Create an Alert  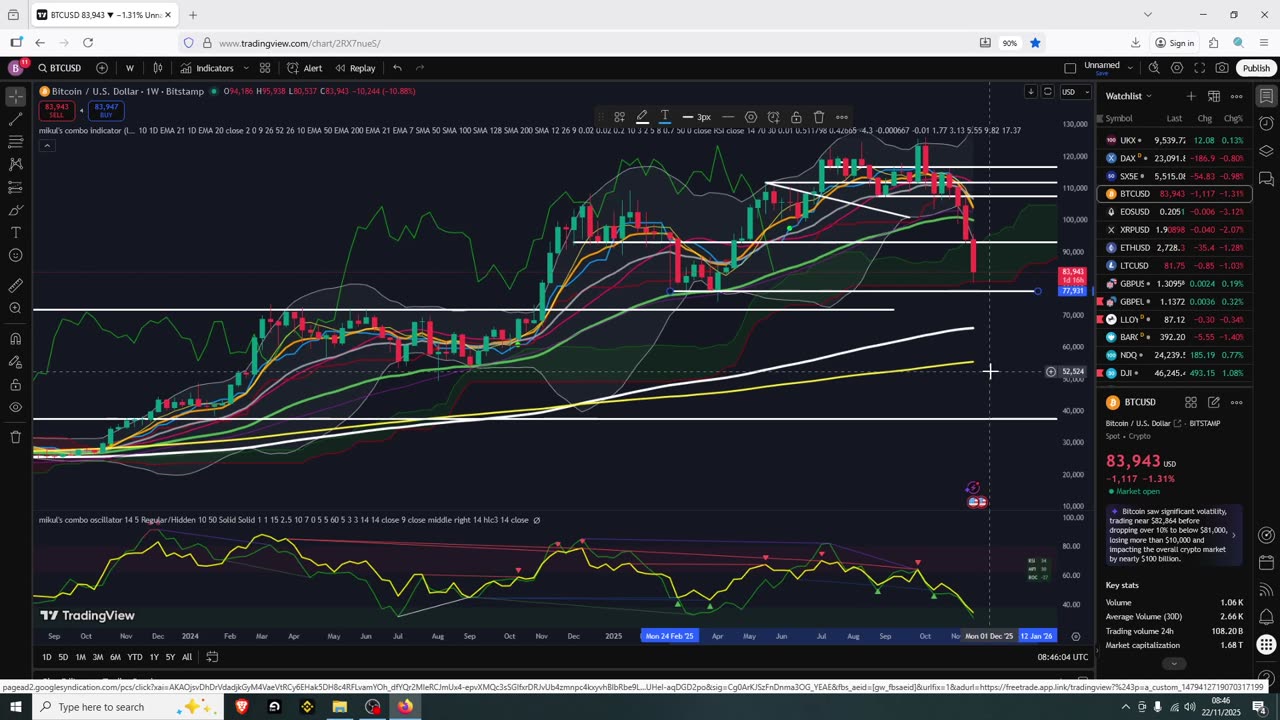pos(304,68)
